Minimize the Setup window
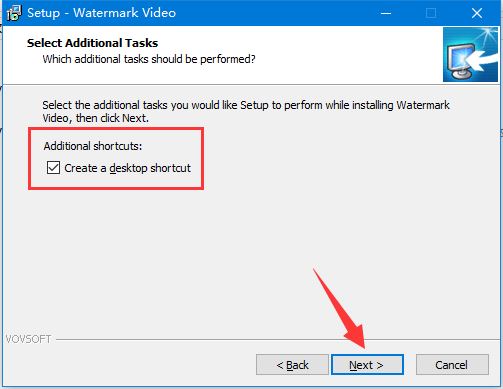 386,13
